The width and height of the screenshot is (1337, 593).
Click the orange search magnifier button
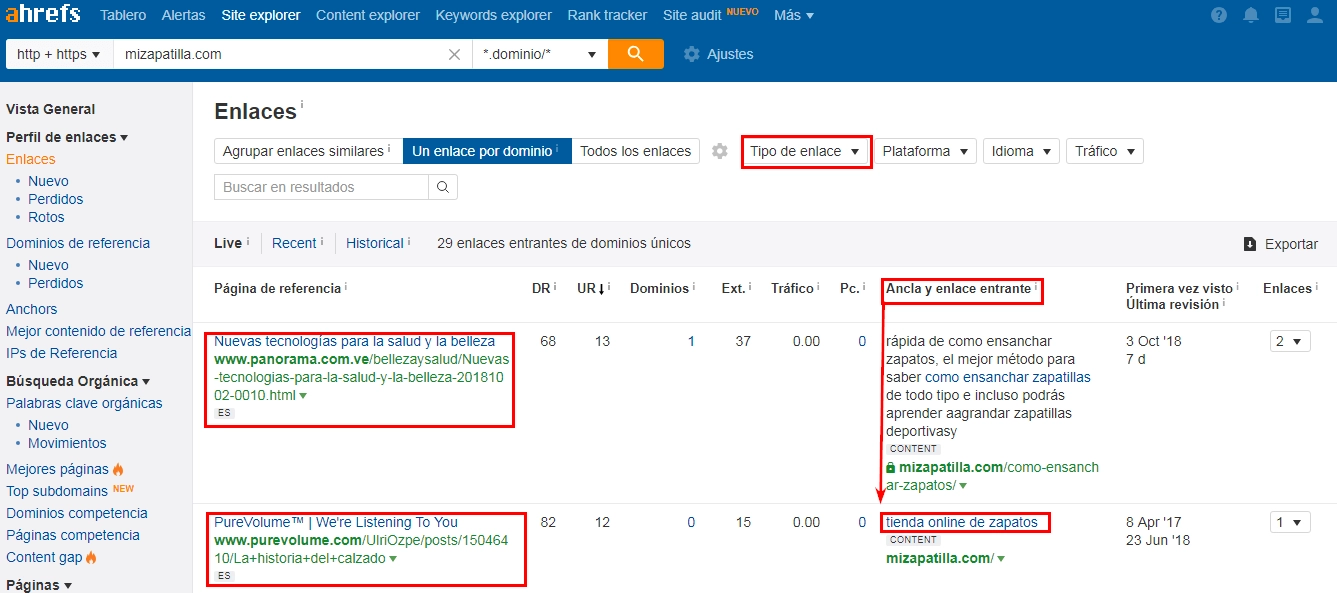point(635,54)
